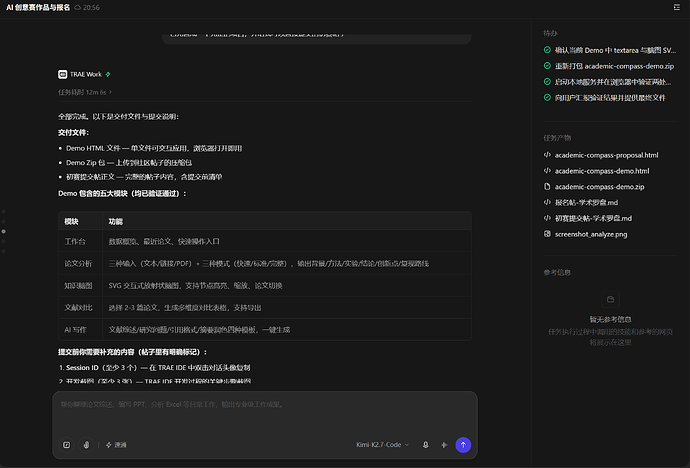The image size is (690, 468).
Task: Click file icon of academic-compass-demo.zip
Action: pyautogui.click(x=547, y=186)
